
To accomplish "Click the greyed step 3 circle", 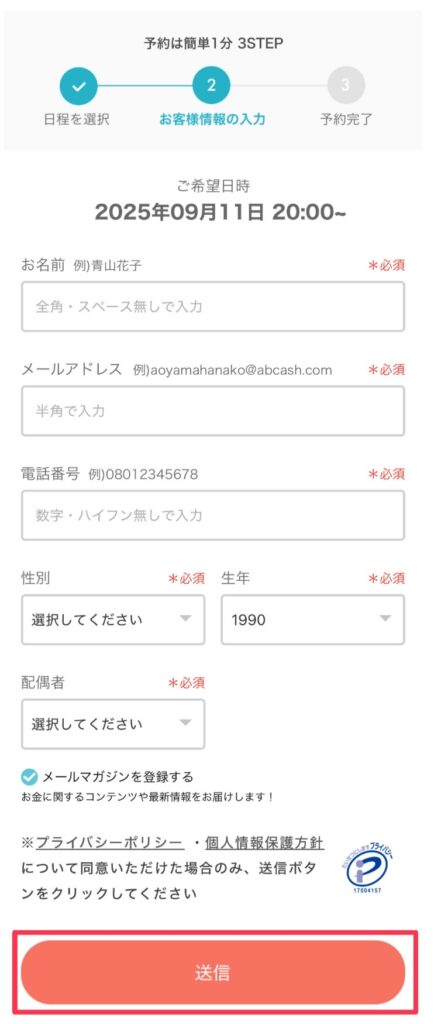I will click(346, 86).
